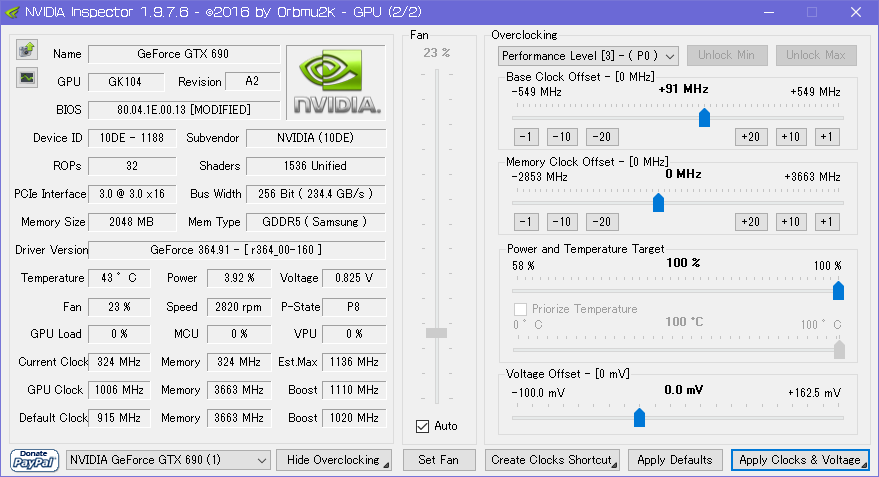Click the GPU Clock value 1006 MHz
Image resolution: width=879 pixels, height=477 pixels.
[119, 390]
